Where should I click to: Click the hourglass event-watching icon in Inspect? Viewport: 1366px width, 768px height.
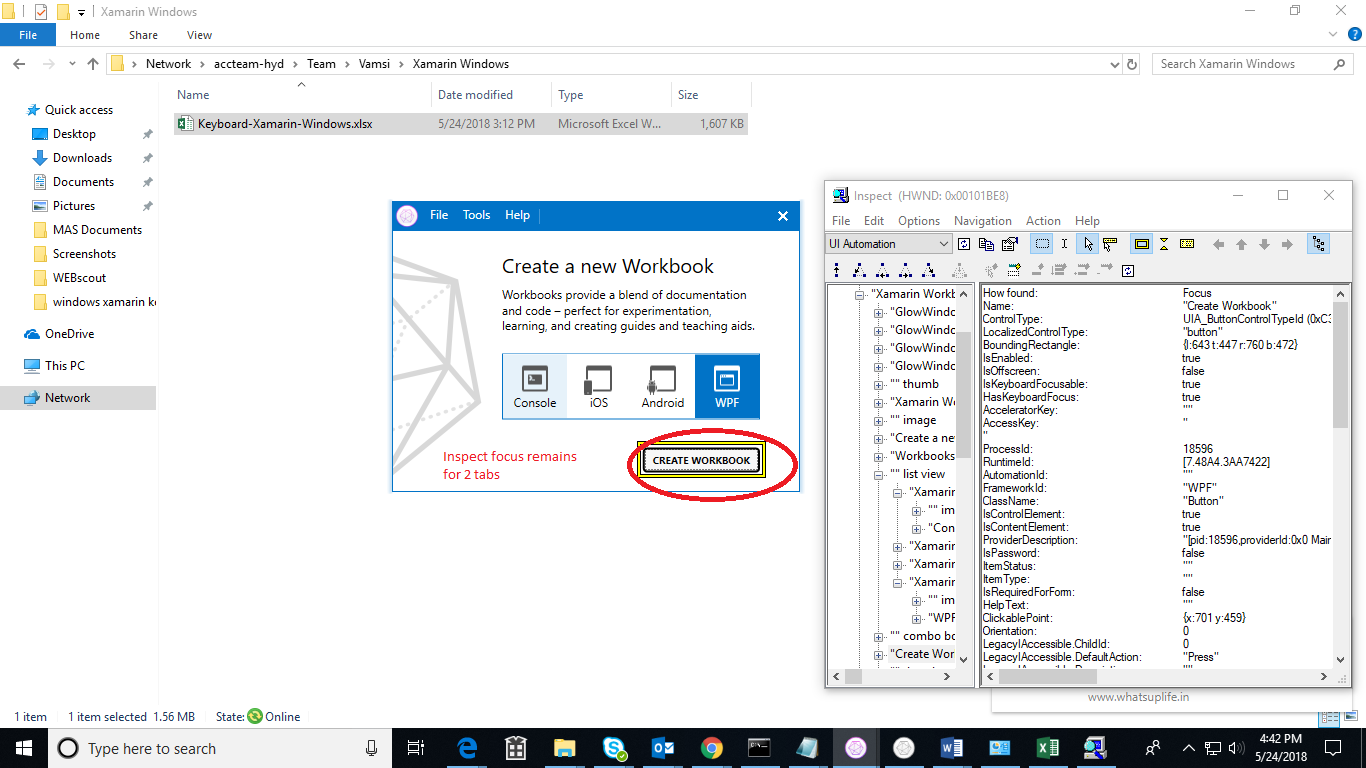click(1164, 243)
